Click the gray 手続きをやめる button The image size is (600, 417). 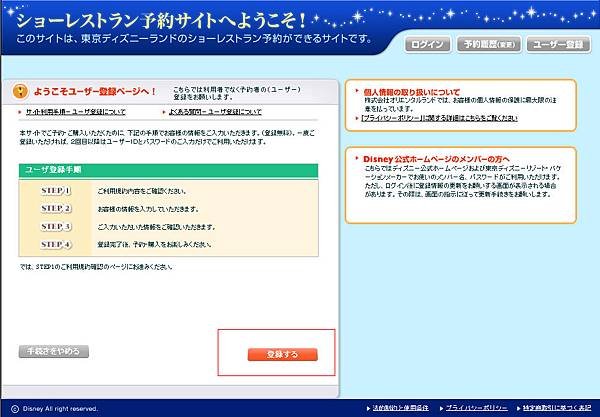54,351
